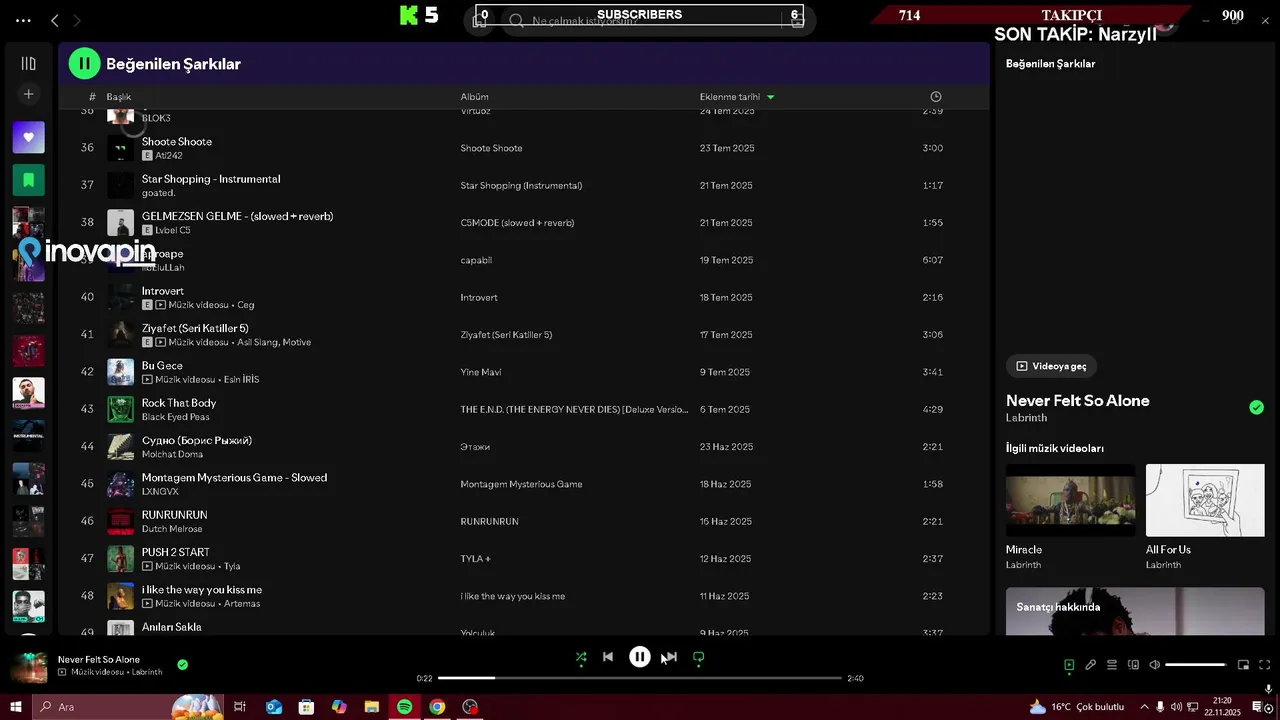Toggle repeat mode
This screenshot has width=1280, height=720.
[x=699, y=657]
